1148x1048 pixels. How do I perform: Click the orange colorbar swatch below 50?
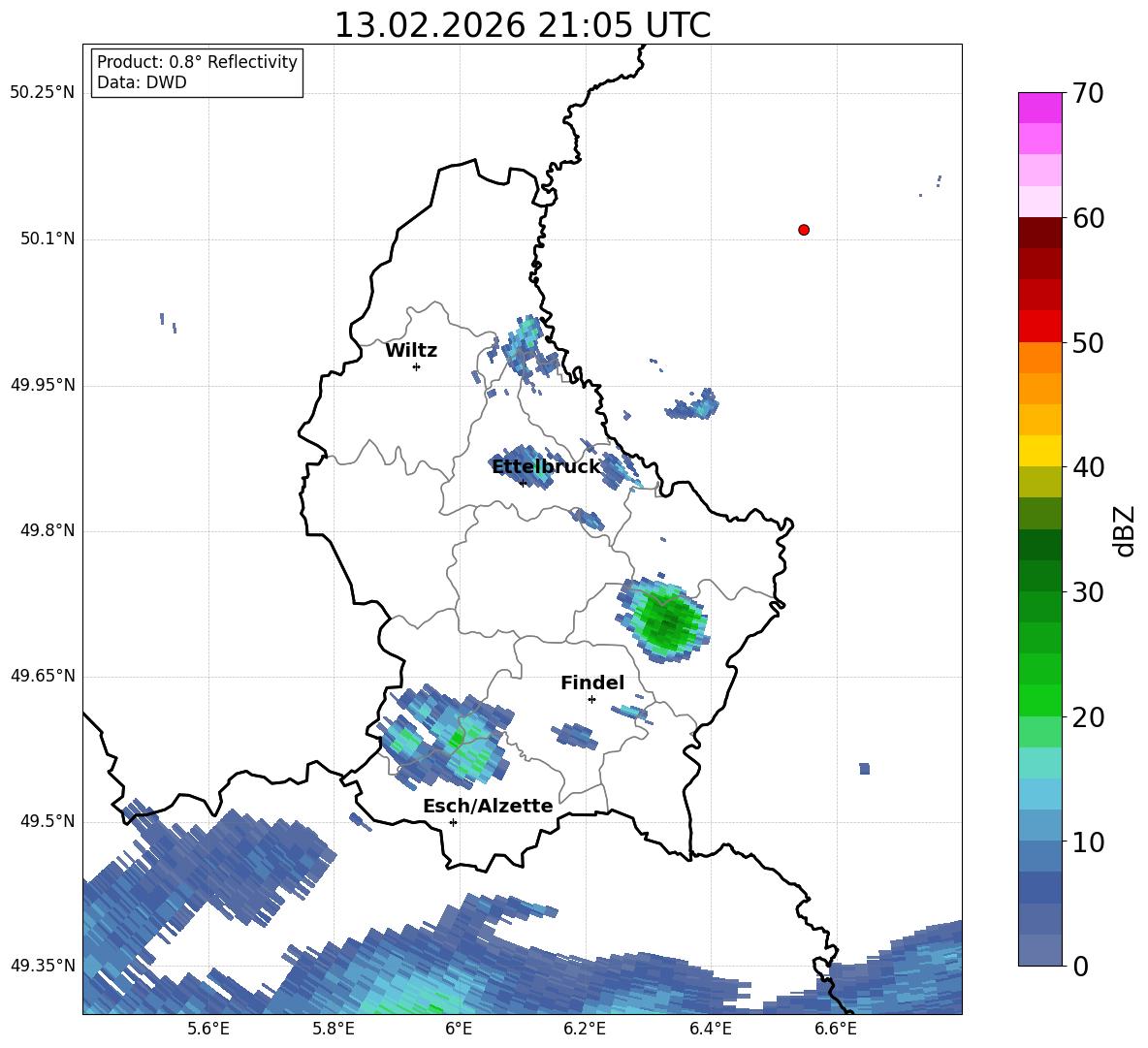[x=1039, y=358]
